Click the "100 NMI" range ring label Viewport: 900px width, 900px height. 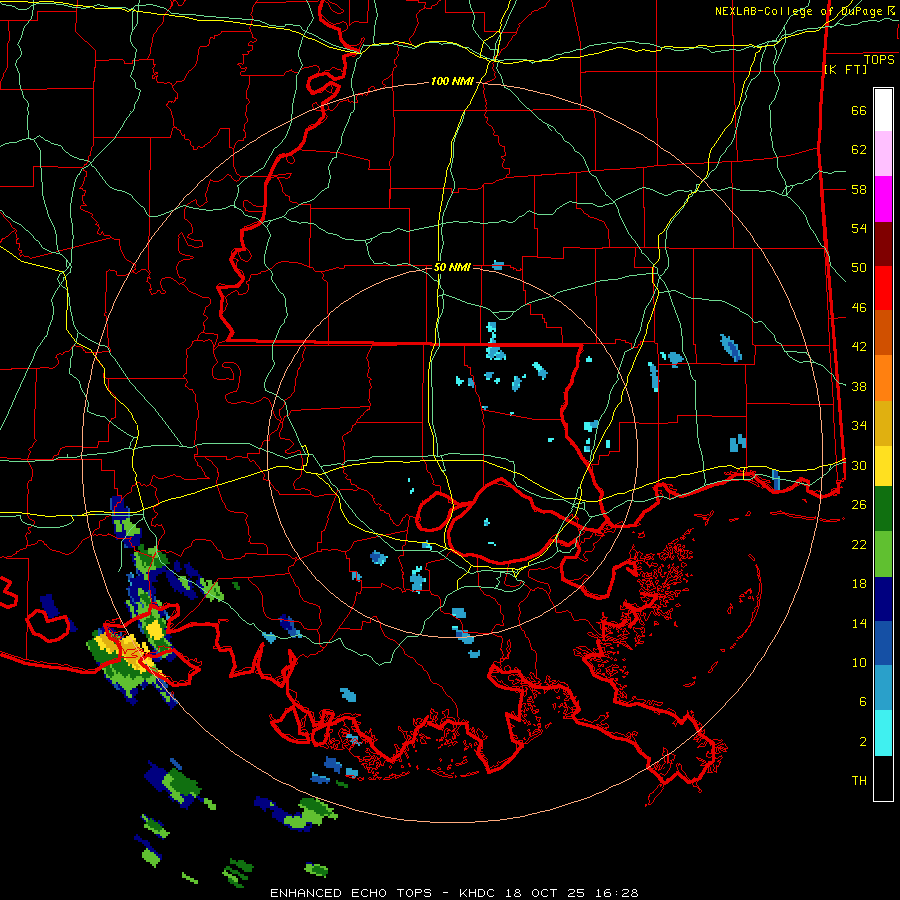click(x=452, y=82)
